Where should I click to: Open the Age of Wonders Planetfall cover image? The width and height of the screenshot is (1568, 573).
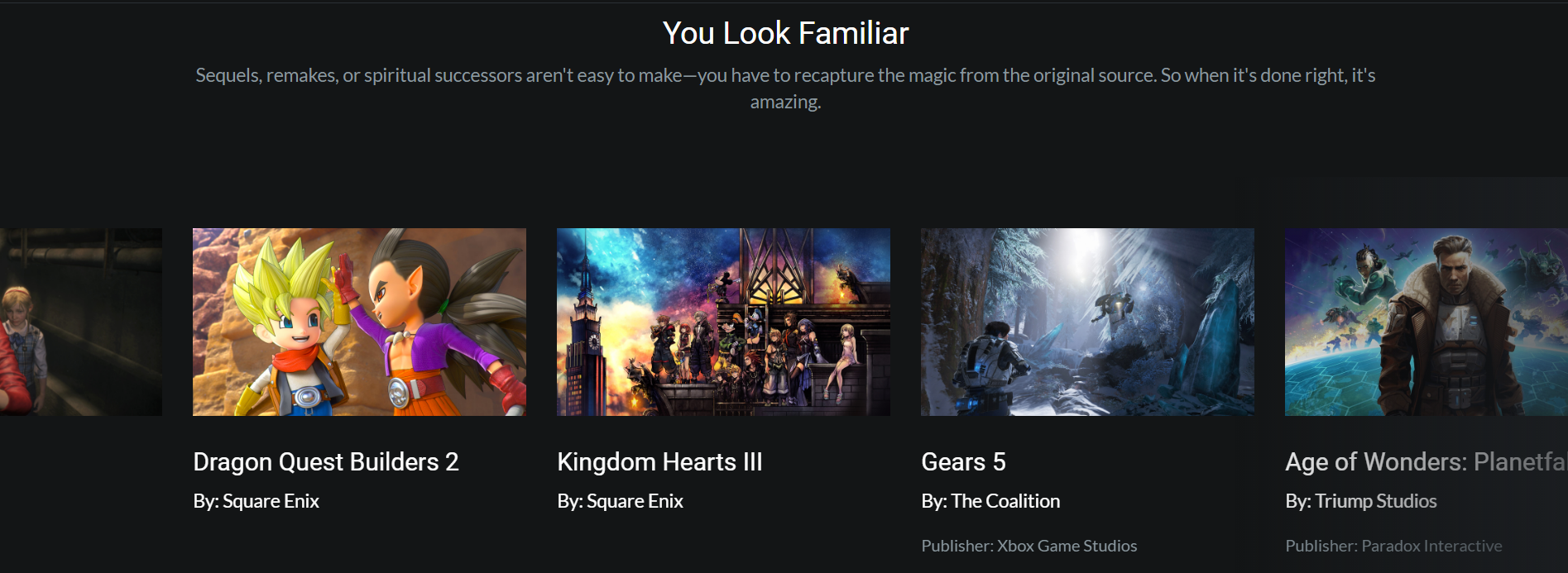[x=1427, y=322]
